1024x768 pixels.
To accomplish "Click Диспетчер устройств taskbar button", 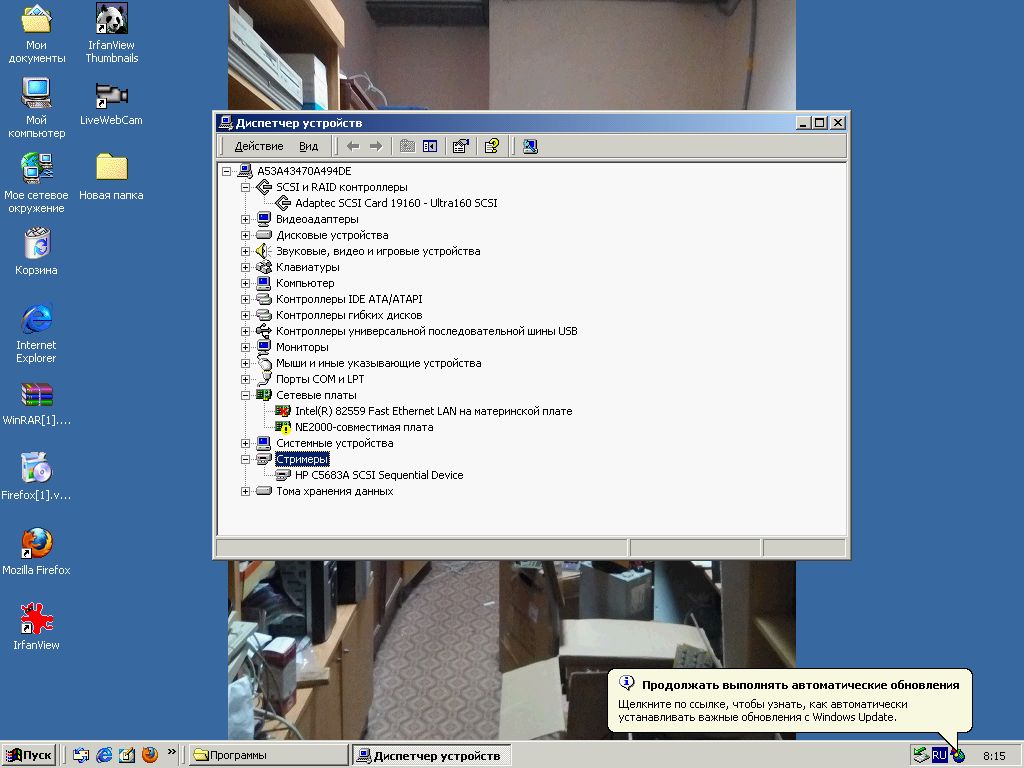I will tap(431, 756).
